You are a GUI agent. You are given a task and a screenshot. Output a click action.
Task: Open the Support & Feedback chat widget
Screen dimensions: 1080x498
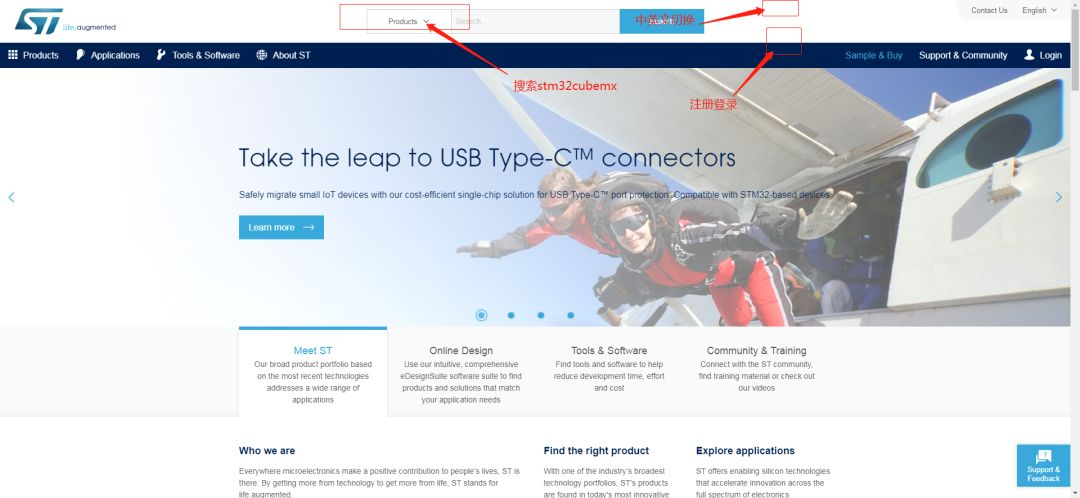1043,465
